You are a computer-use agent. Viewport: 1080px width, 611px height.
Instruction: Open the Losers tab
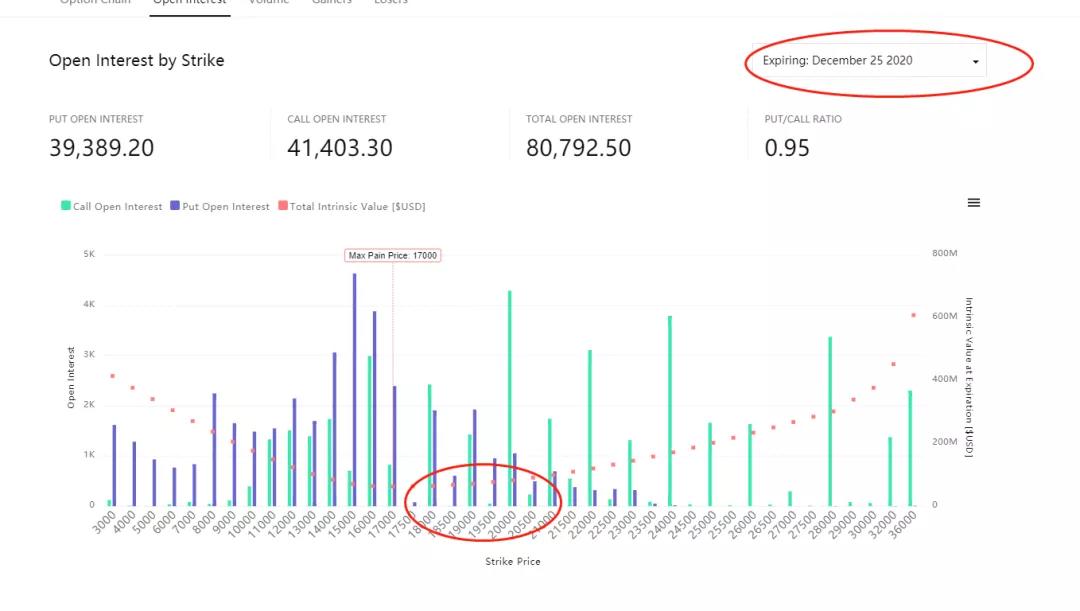[390, 3]
